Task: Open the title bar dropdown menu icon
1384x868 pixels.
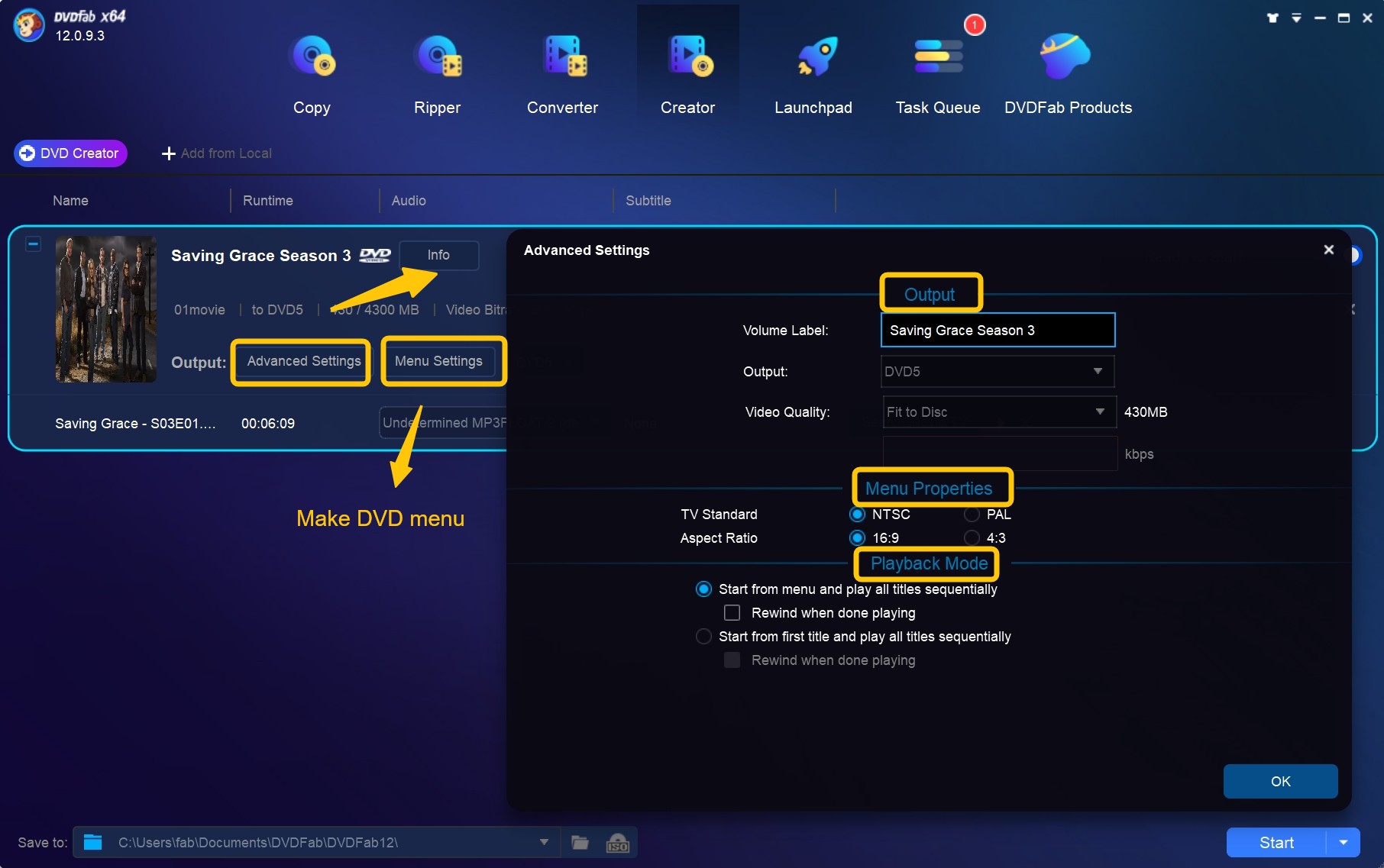Action: [x=1296, y=18]
